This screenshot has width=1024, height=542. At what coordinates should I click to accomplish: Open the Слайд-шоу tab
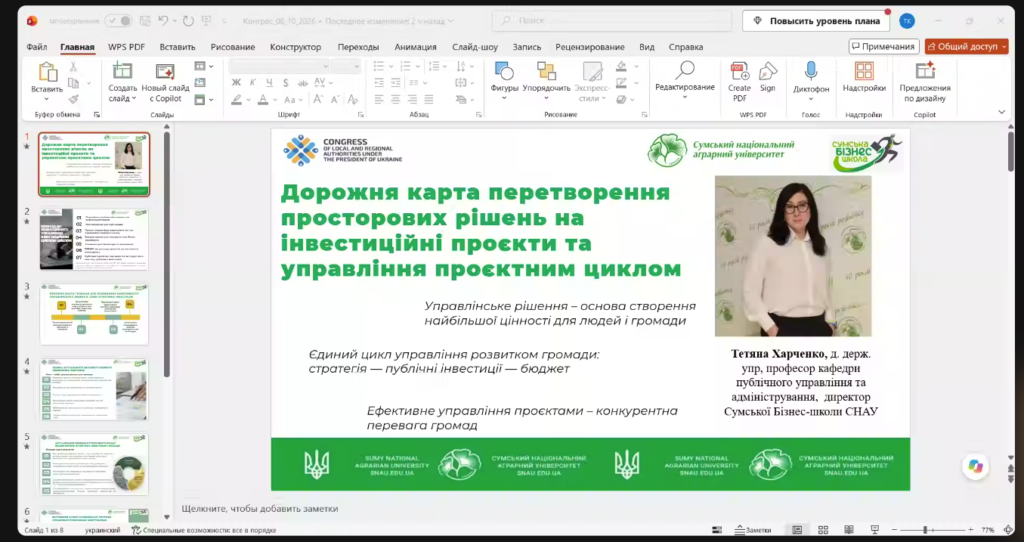point(475,47)
